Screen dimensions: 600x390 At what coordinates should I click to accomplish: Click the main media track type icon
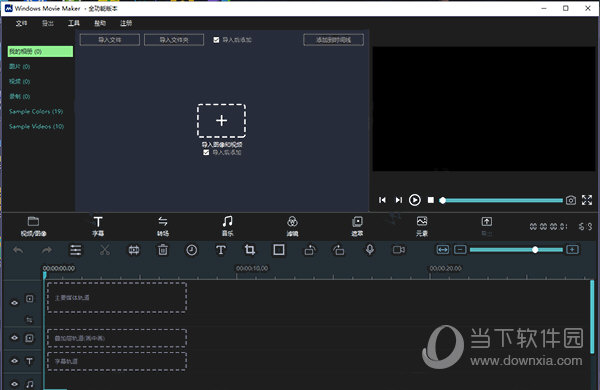click(x=29, y=299)
